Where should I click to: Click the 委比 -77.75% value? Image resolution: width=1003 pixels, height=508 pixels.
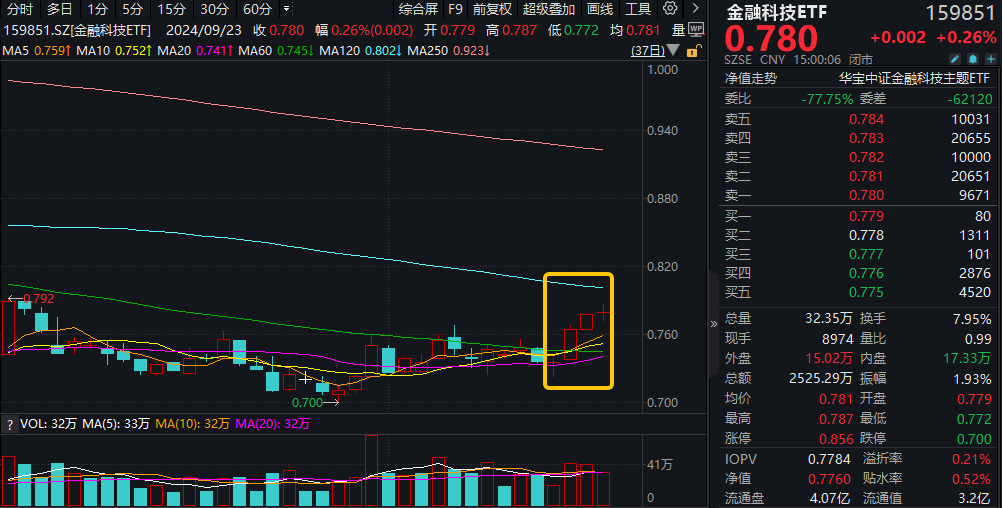tap(827, 99)
